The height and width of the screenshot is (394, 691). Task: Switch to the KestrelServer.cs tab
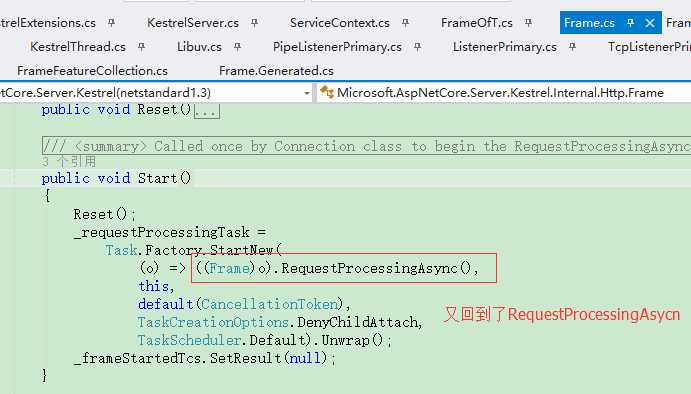tap(193, 22)
